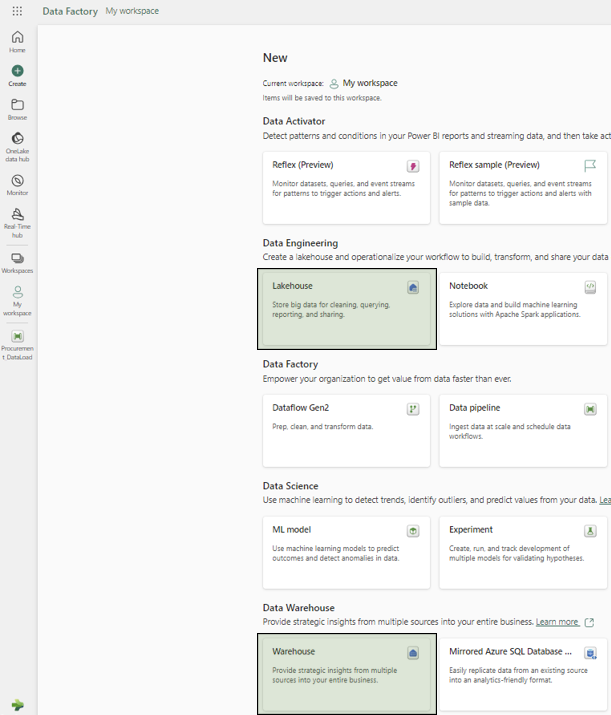The width and height of the screenshot is (611, 715).
Task: Click My workspace breadcrumb in header
Action: tap(132, 11)
